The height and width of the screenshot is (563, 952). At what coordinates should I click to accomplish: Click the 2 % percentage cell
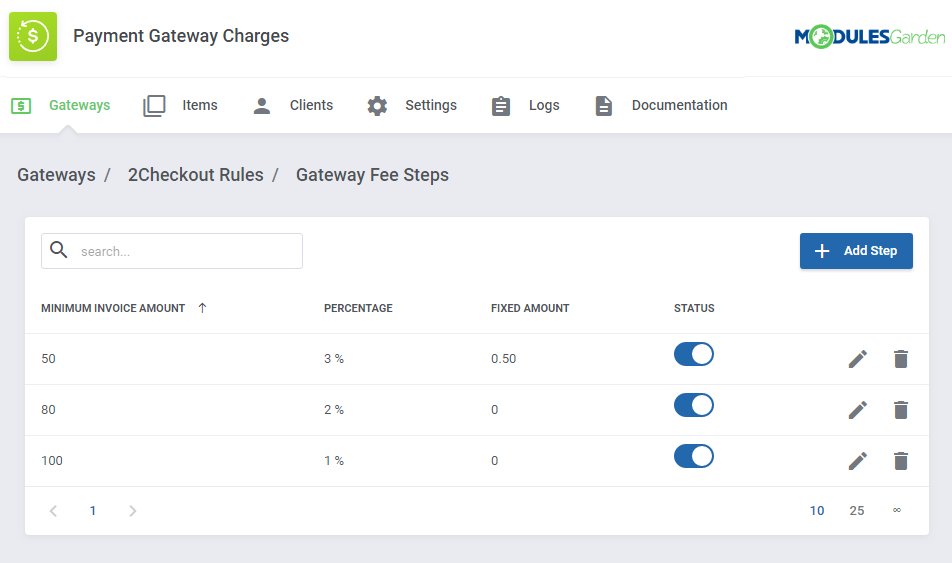(334, 410)
